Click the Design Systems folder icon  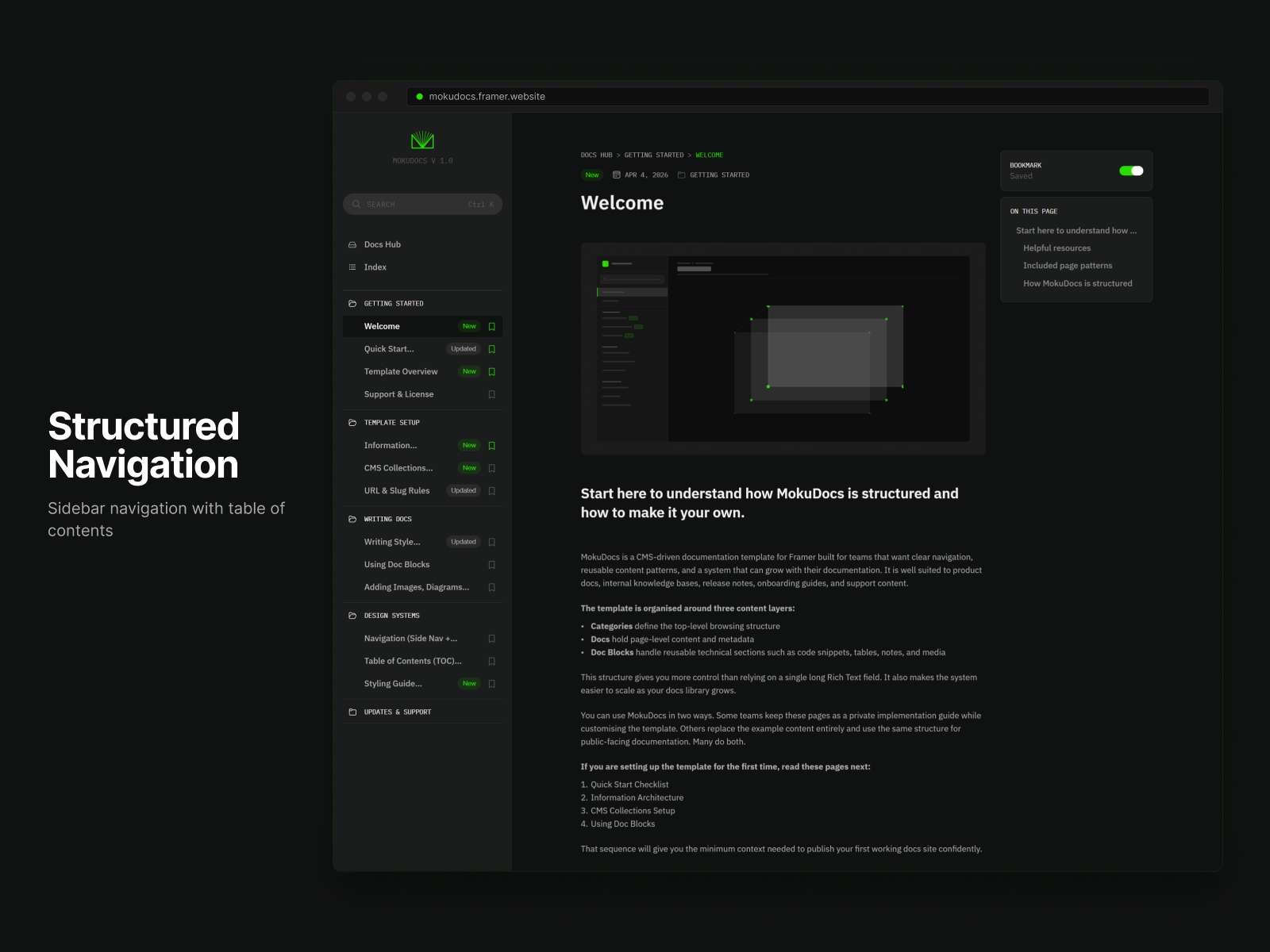[352, 616]
